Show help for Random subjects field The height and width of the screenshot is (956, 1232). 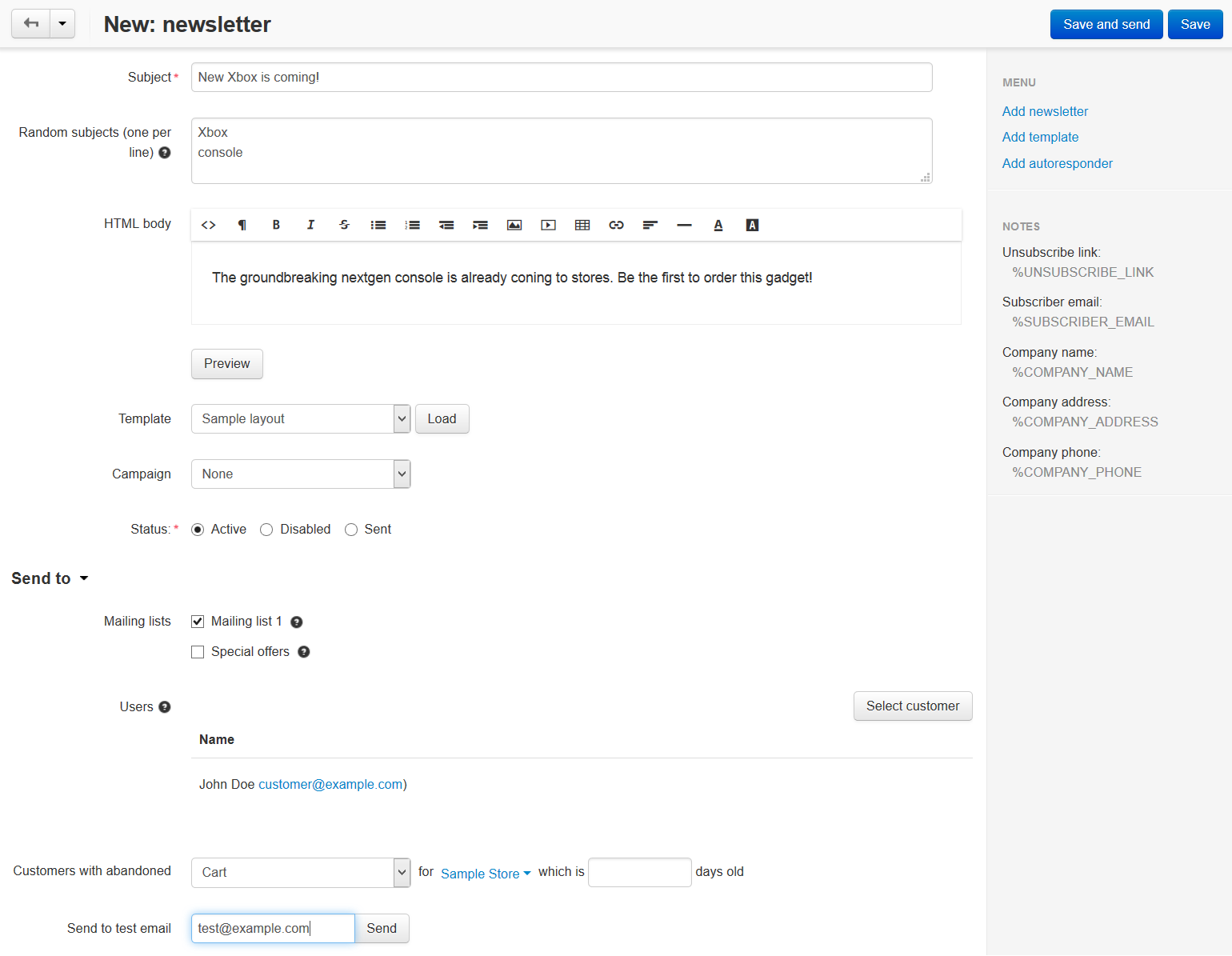pyautogui.click(x=165, y=153)
